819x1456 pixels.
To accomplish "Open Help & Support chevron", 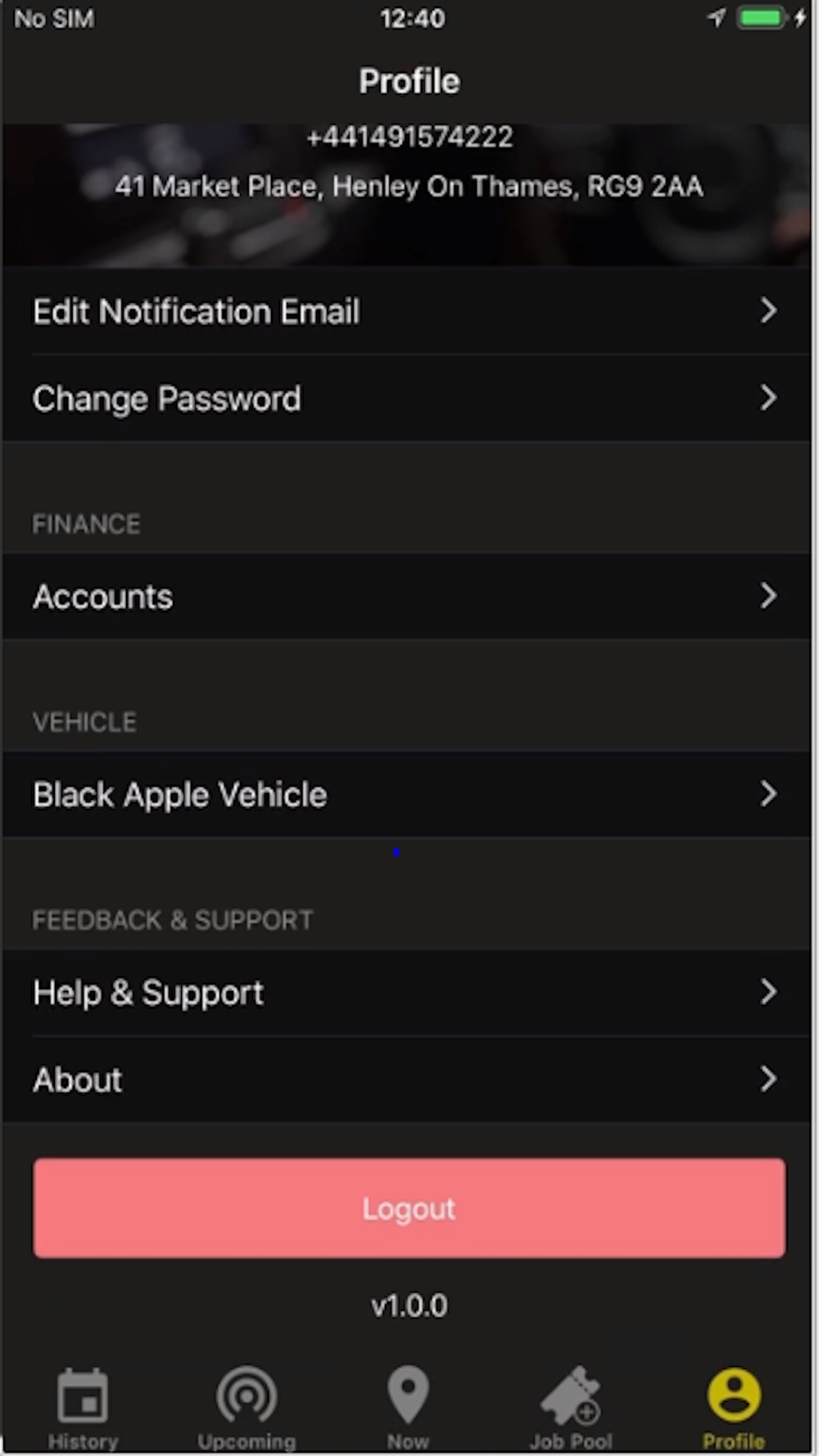I will pyautogui.click(x=767, y=992).
